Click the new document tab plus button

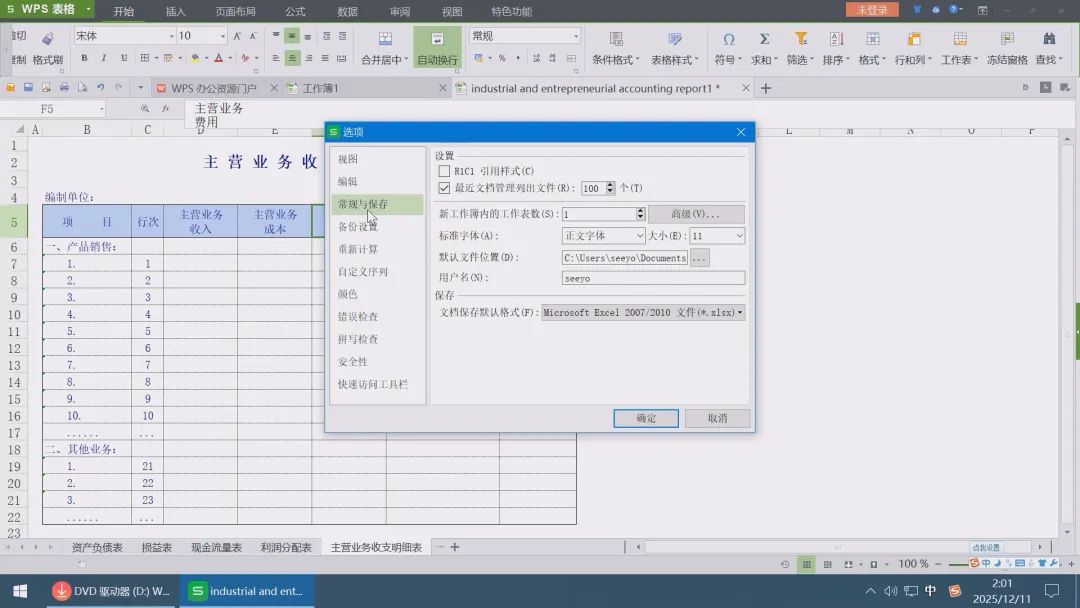[x=766, y=88]
